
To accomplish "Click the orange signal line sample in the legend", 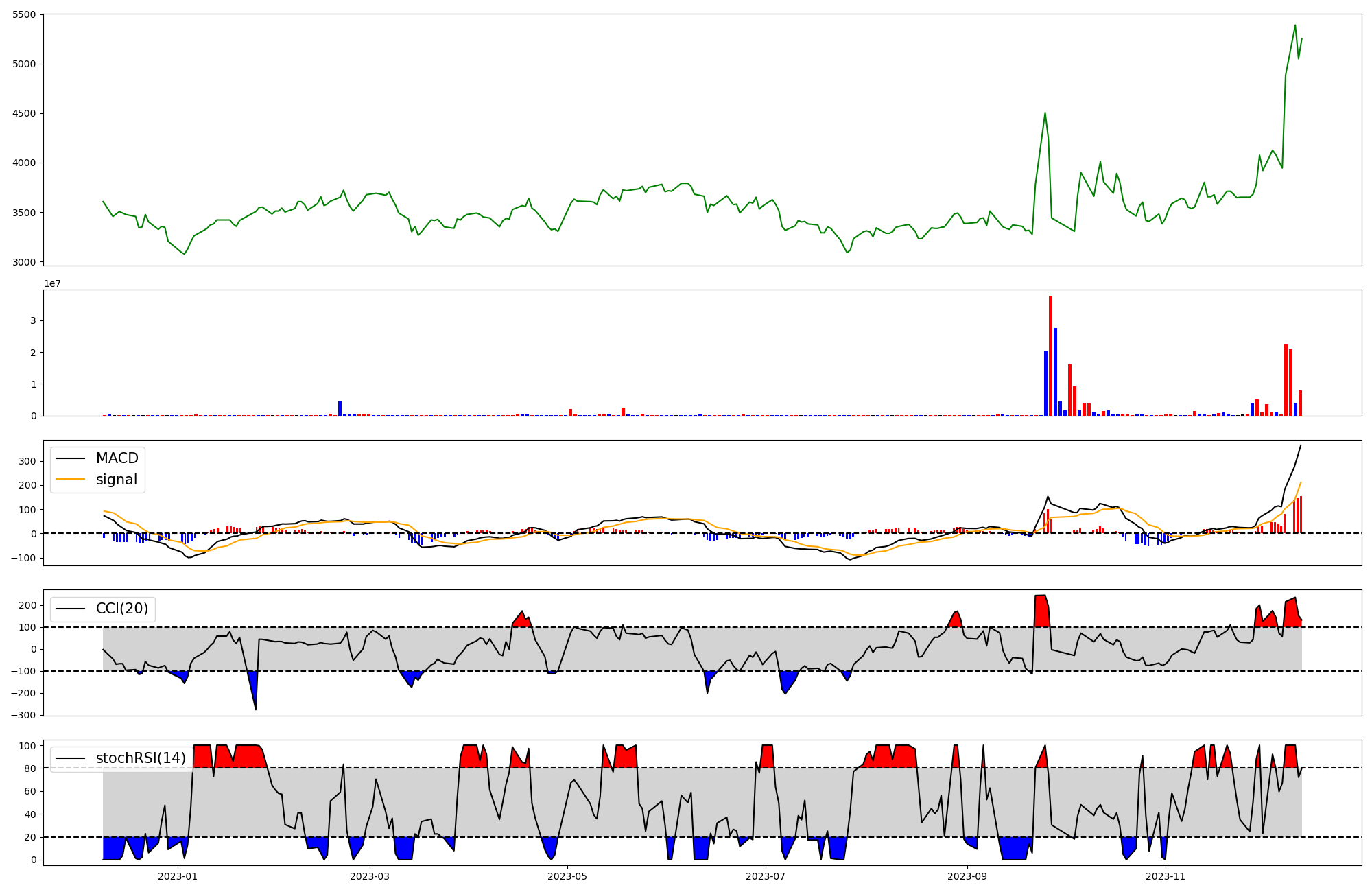I will [71, 480].
